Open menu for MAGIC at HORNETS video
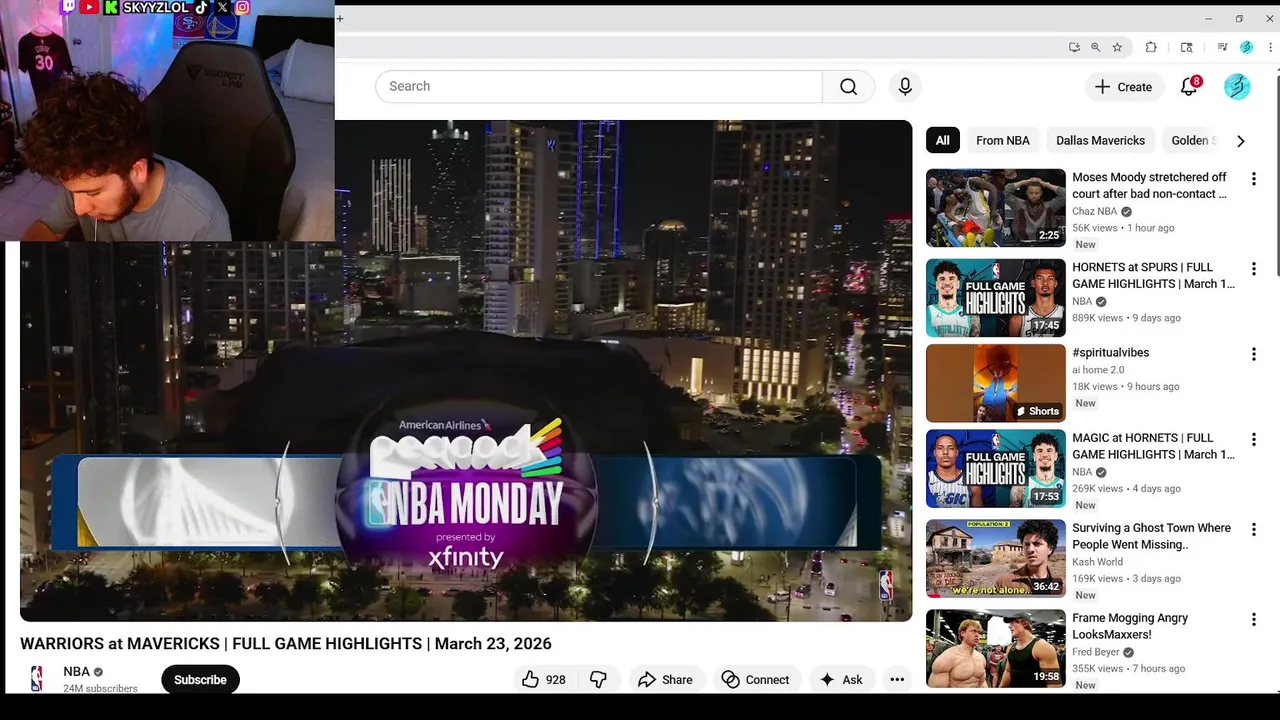Viewport: 1280px width, 720px height. [1253, 439]
